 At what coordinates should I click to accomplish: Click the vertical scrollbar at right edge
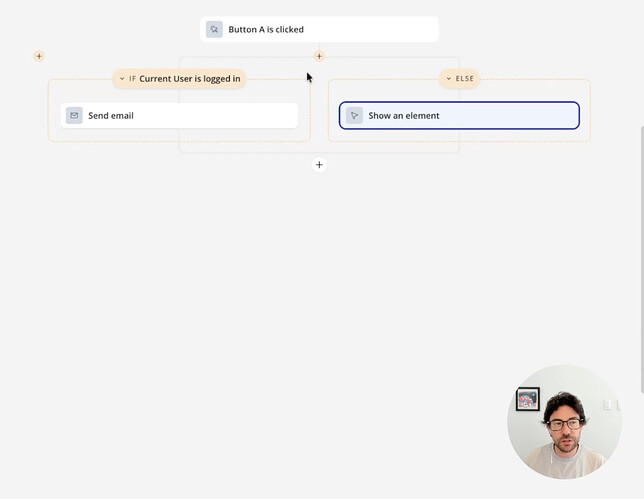642,260
